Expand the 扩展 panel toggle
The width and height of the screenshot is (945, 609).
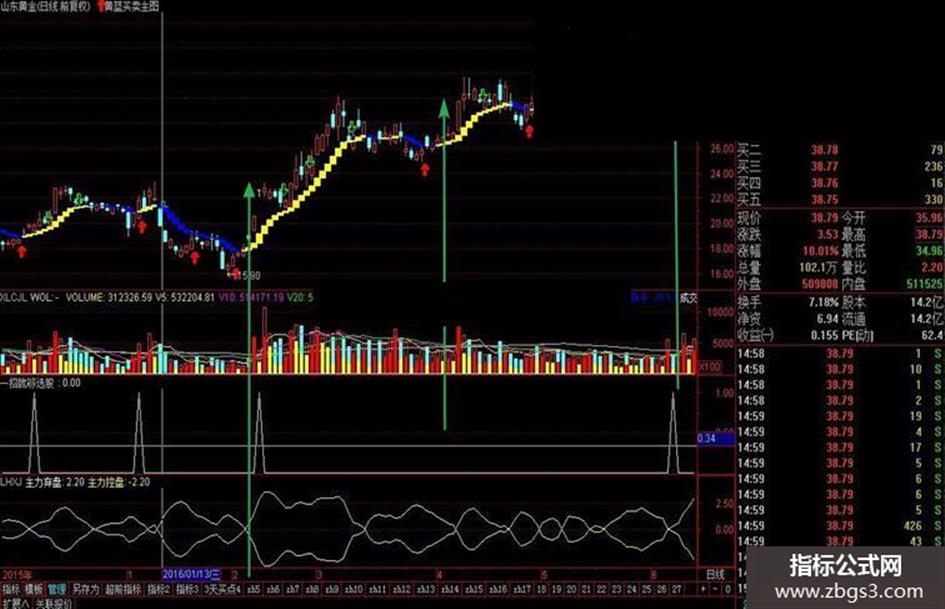click(x=14, y=604)
